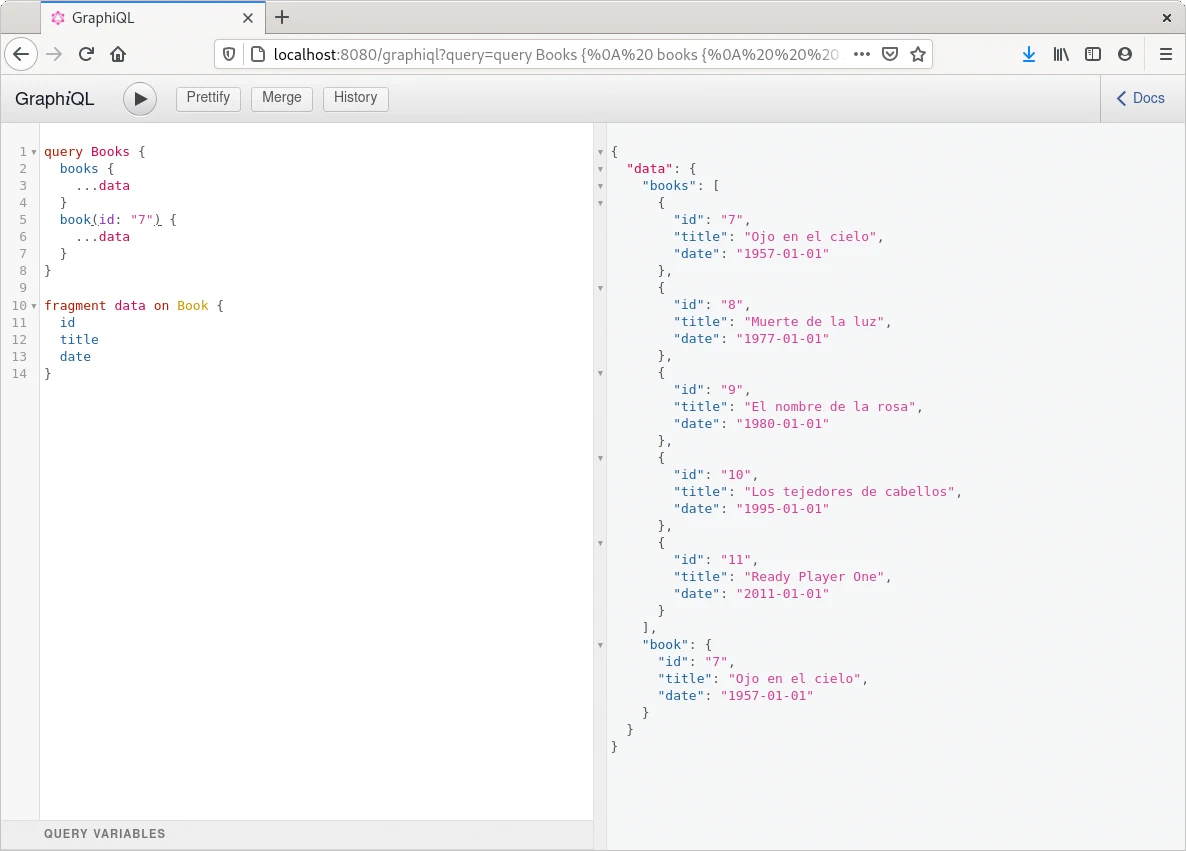
Task: Expand the Docs panel
Action: 1141,98
